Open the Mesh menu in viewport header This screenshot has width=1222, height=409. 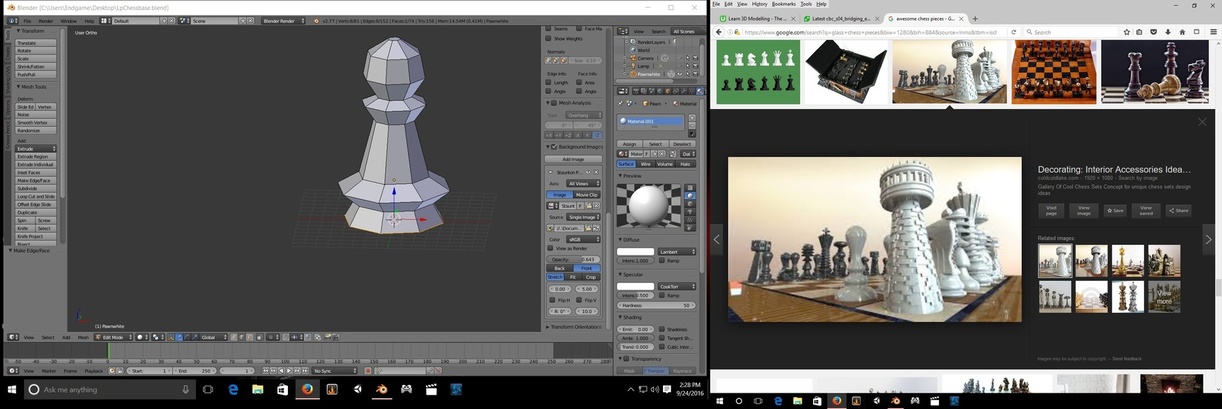coord(83,337)
